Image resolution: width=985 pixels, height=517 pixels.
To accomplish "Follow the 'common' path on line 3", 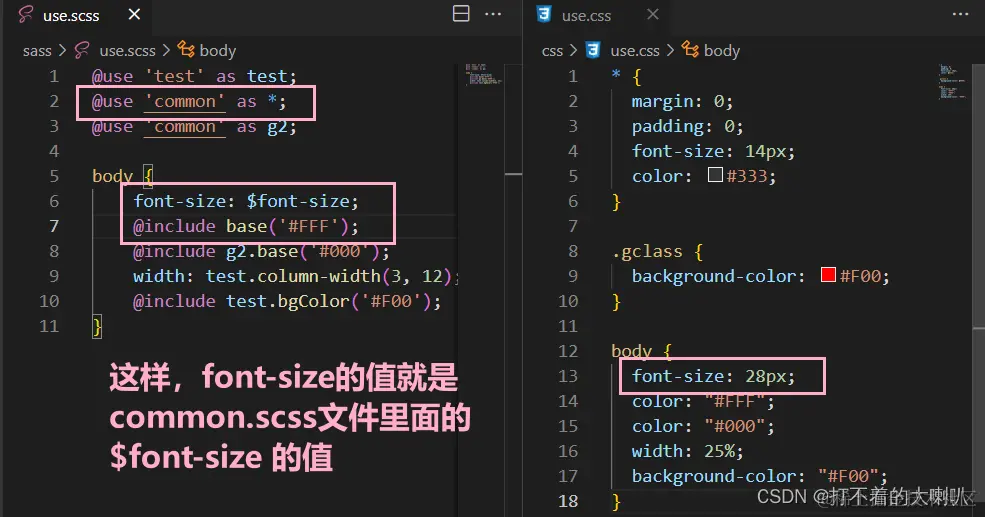I will [x=185, y=127].
